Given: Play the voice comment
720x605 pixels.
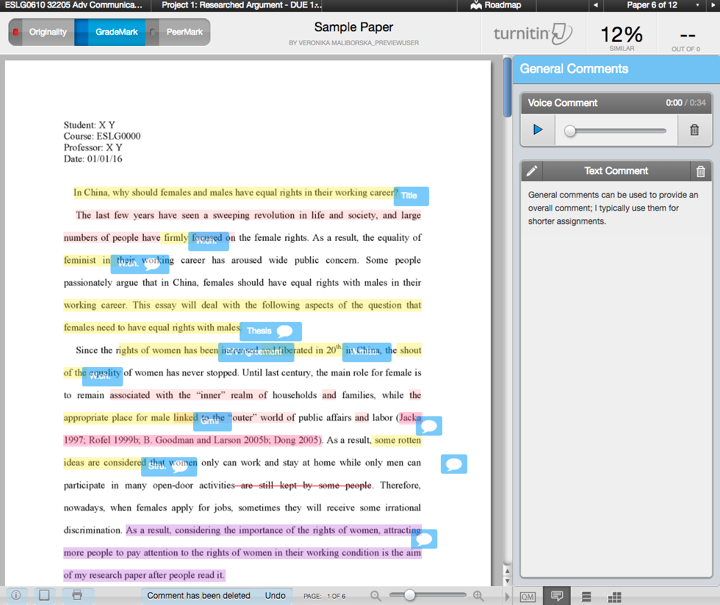Looking at the screenshot, I should 538,130.
